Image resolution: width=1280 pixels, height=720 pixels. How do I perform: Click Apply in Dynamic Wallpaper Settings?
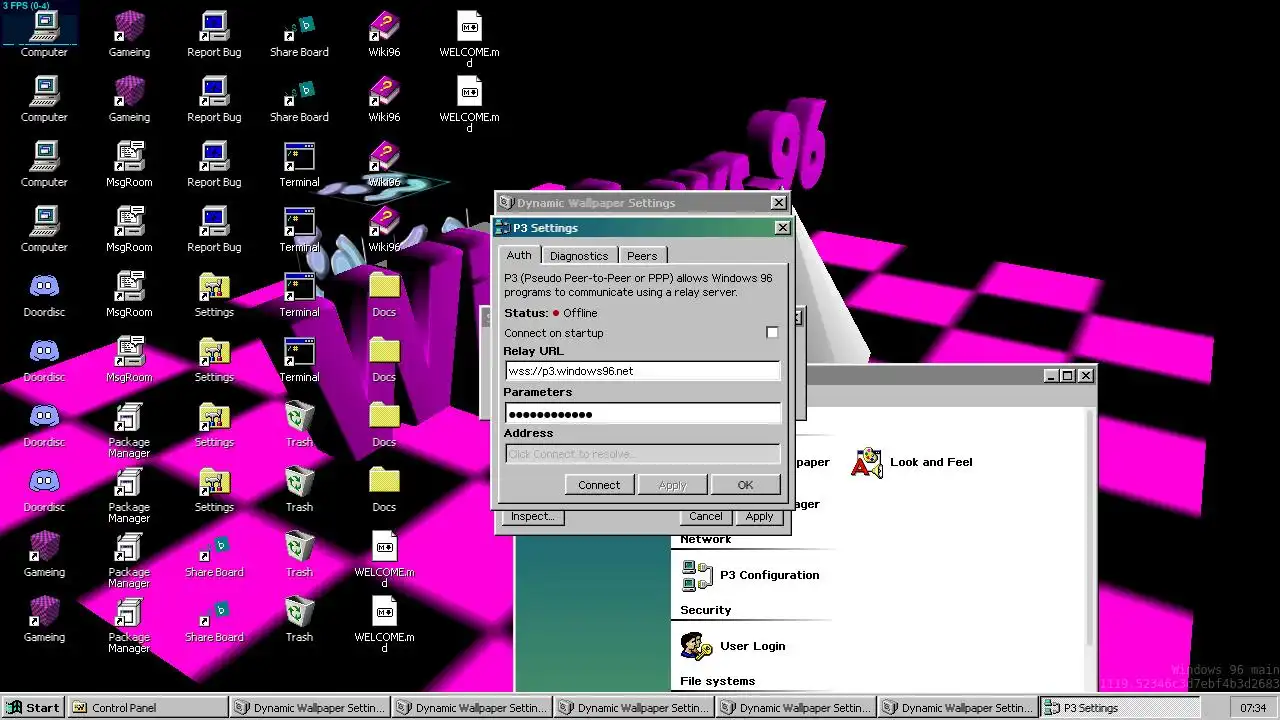tap(759, 517)
